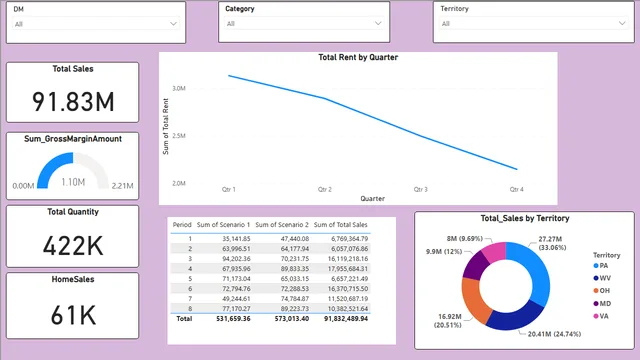The image size is (640, 360).
Task: Select the Sum_GrossMarginAmount gauge
Action: (x=73, y=166)
